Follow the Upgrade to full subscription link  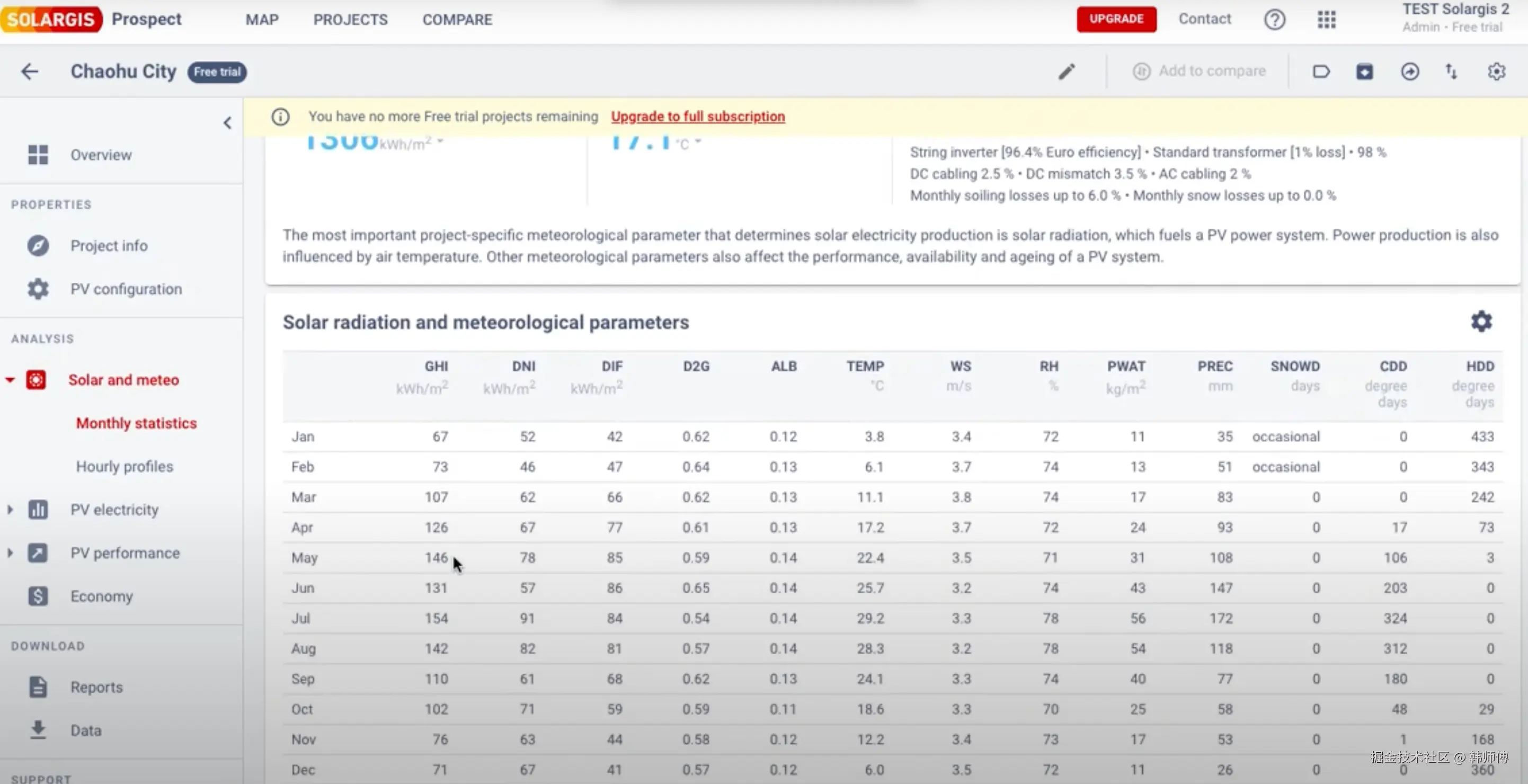(698, 116)
